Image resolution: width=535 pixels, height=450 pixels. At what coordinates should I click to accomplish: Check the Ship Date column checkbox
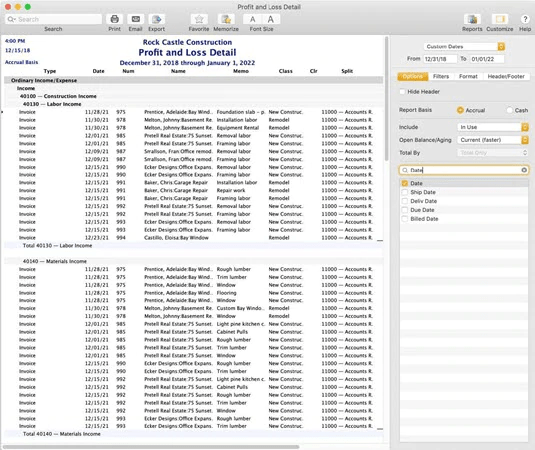point(405,192)
